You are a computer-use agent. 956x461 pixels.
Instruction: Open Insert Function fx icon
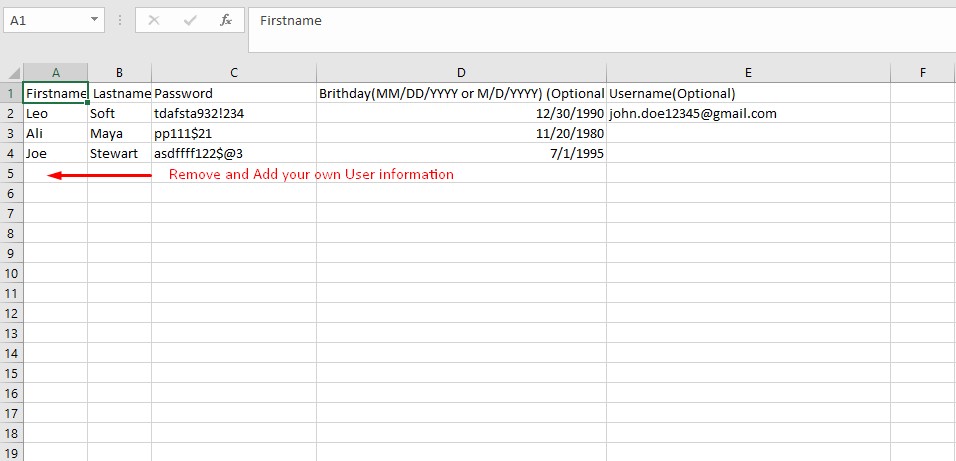(226, 20)
